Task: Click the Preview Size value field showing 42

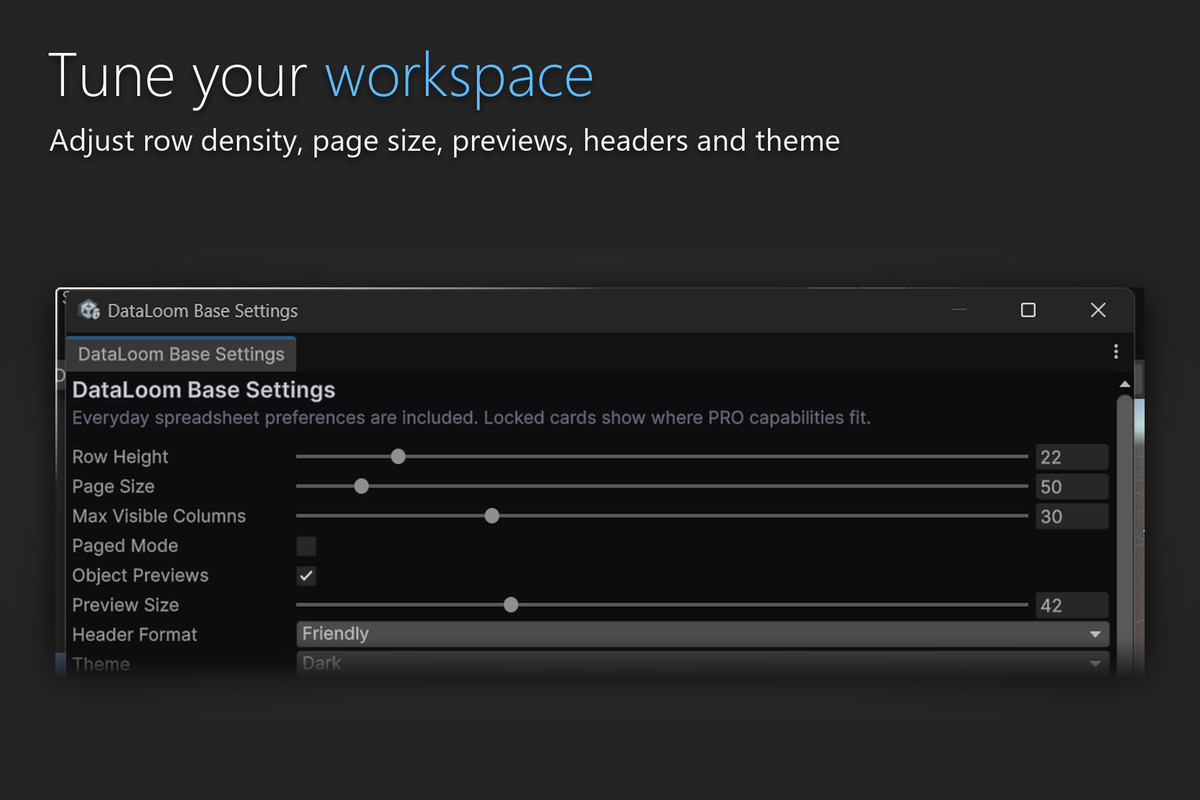Action: [x=1072, y=605]
